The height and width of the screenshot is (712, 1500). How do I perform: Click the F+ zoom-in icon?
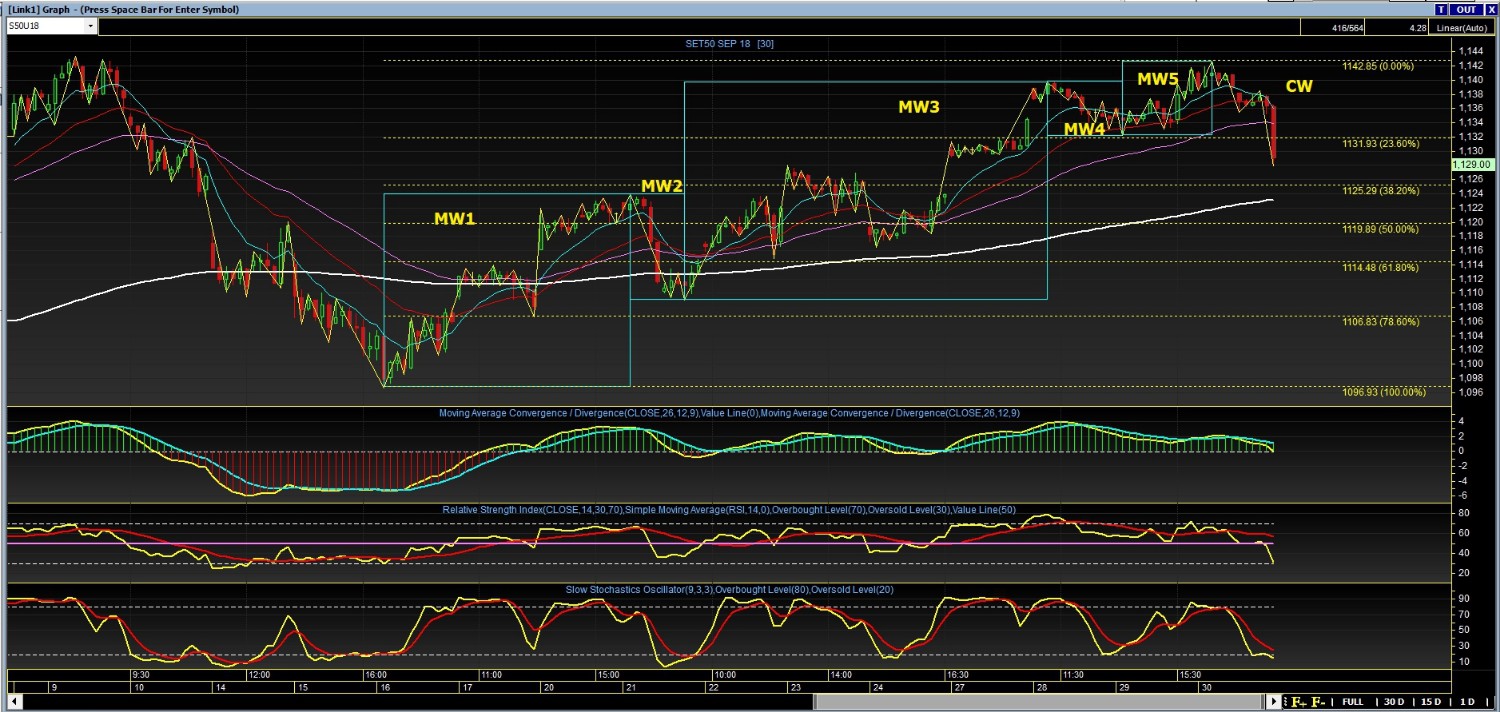(1299, 702)
